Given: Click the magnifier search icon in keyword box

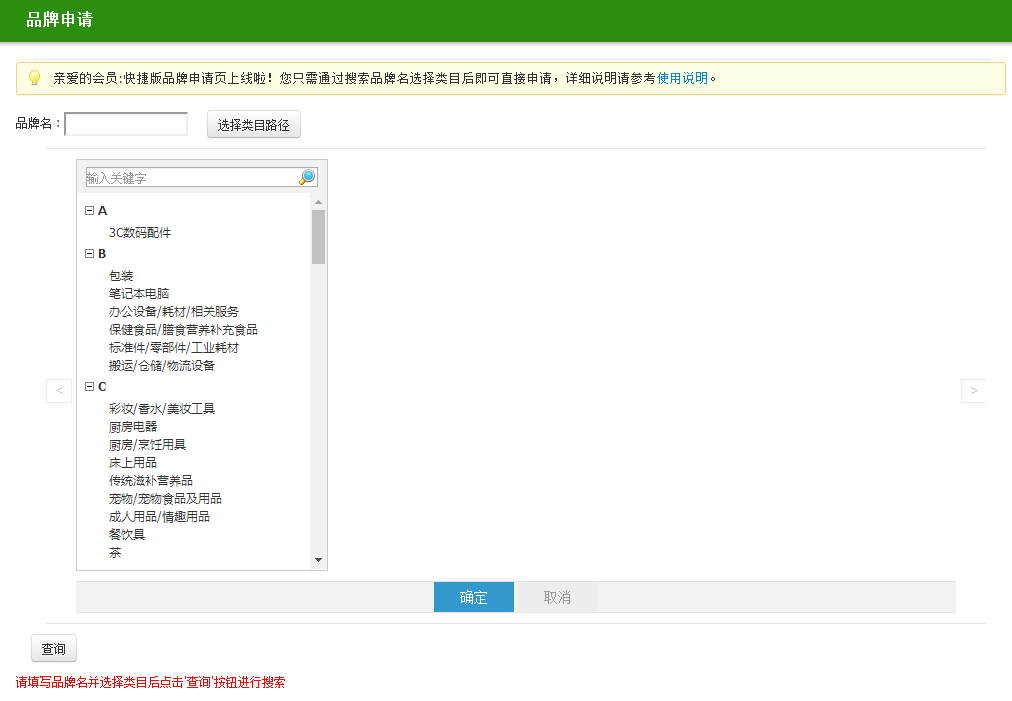Looking at the screenshot, I should tap(307, 177).
